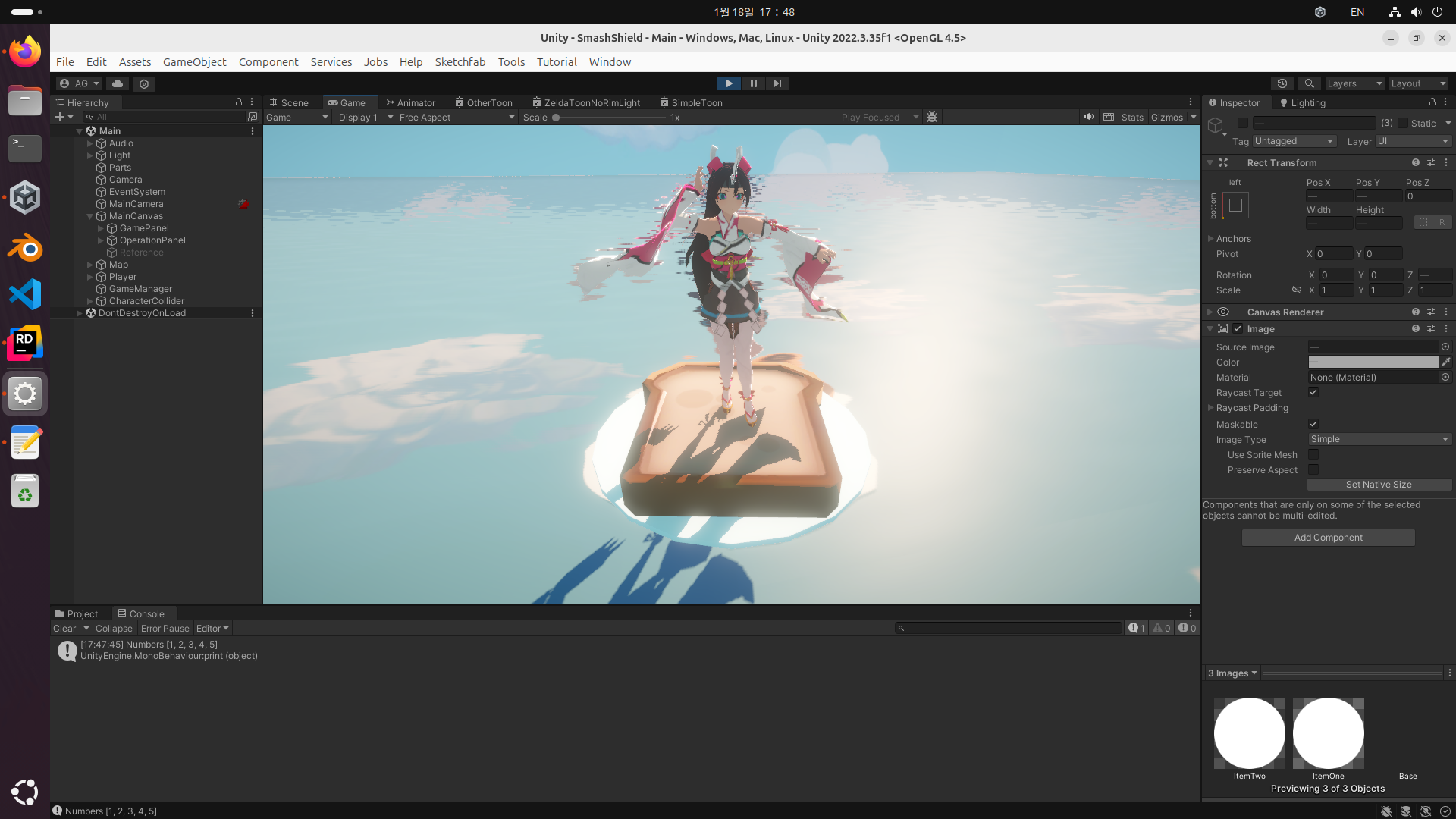This screenshot has height=819, width=1456.
Task: Open Unity search with the magnifier icon
Action: coord(1309,83)
